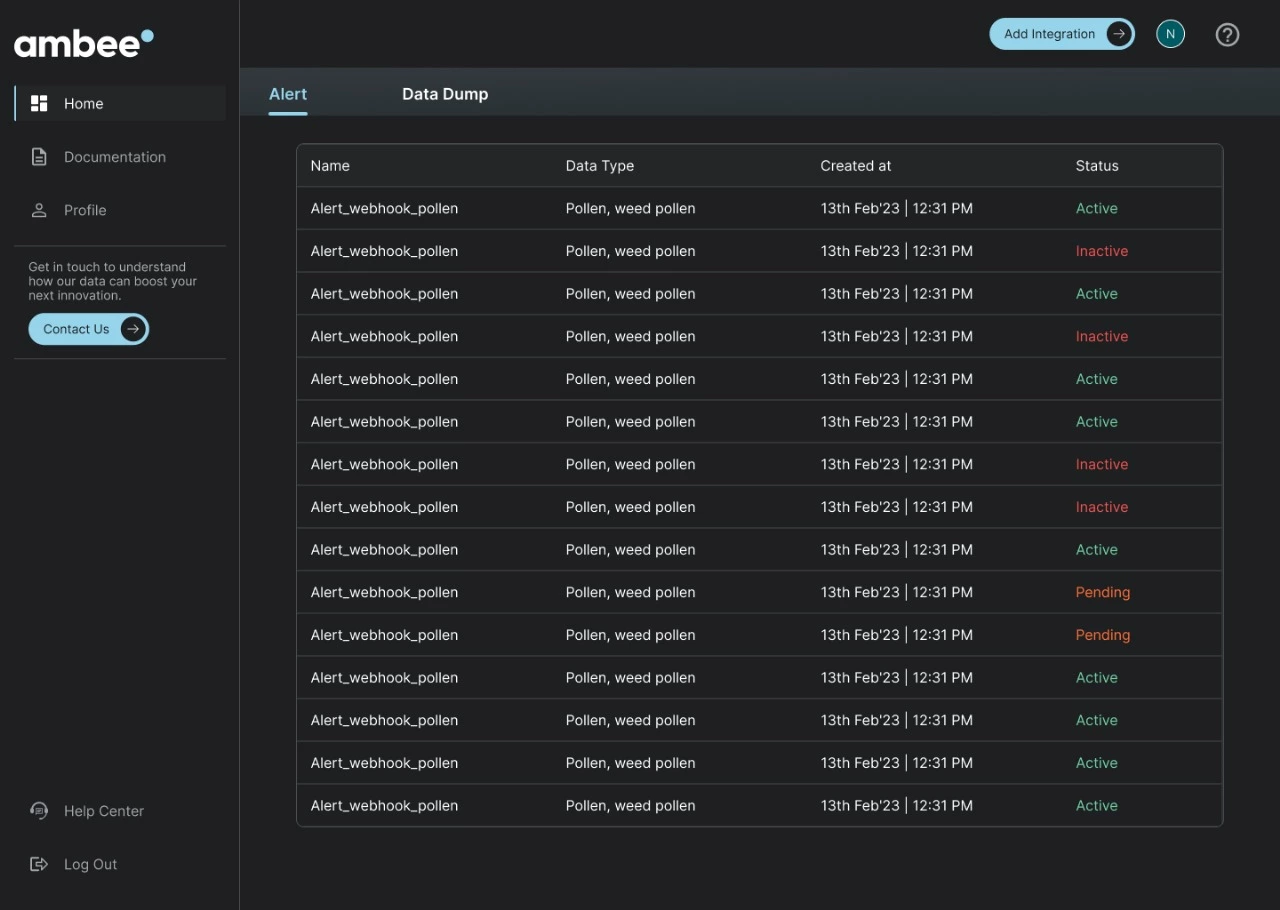Click the Profile person icon in sidebar
Viewport: 1280px width, 910px height.
click(39, 210)
